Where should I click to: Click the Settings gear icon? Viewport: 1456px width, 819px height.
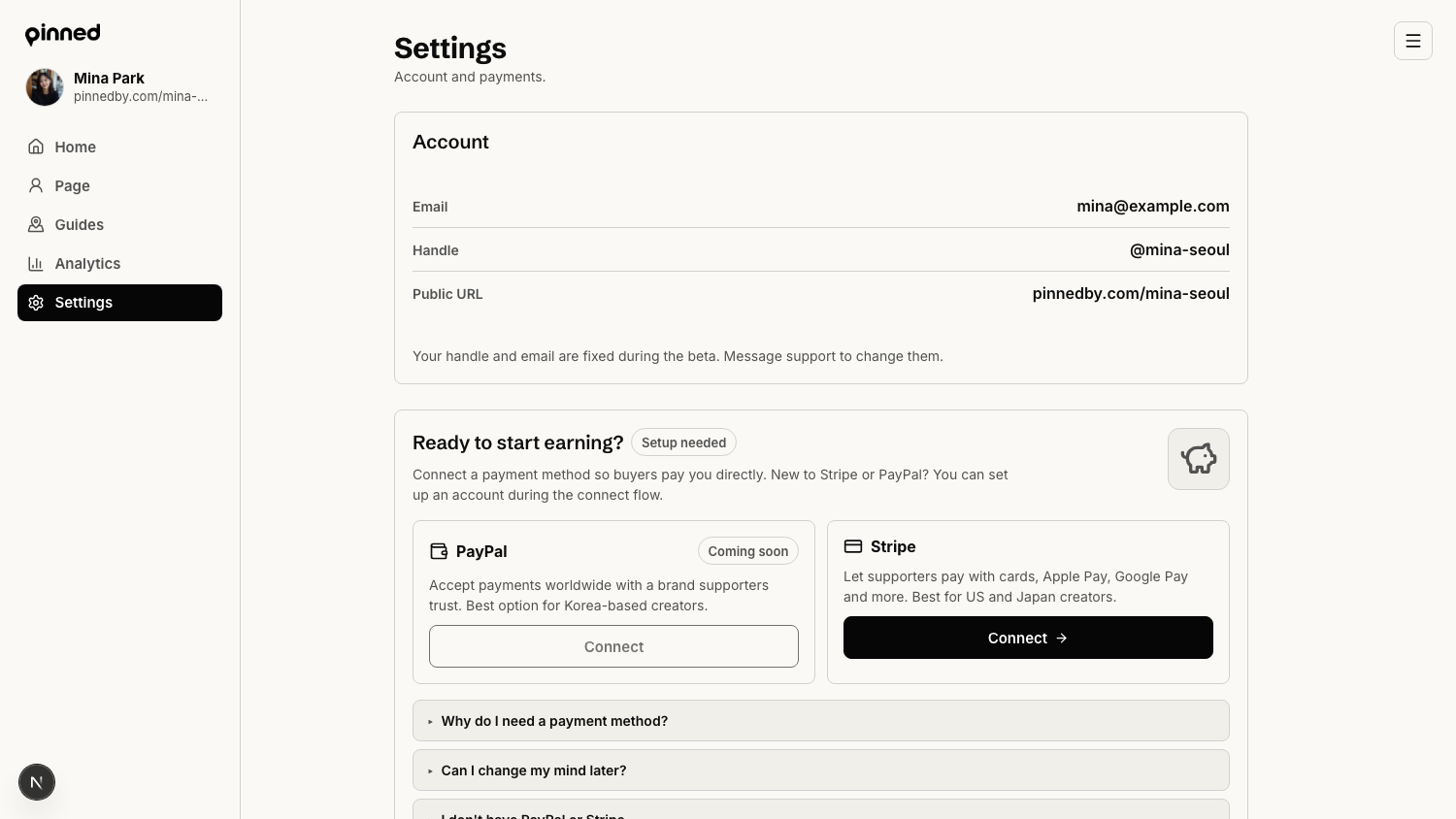point(36,303)
